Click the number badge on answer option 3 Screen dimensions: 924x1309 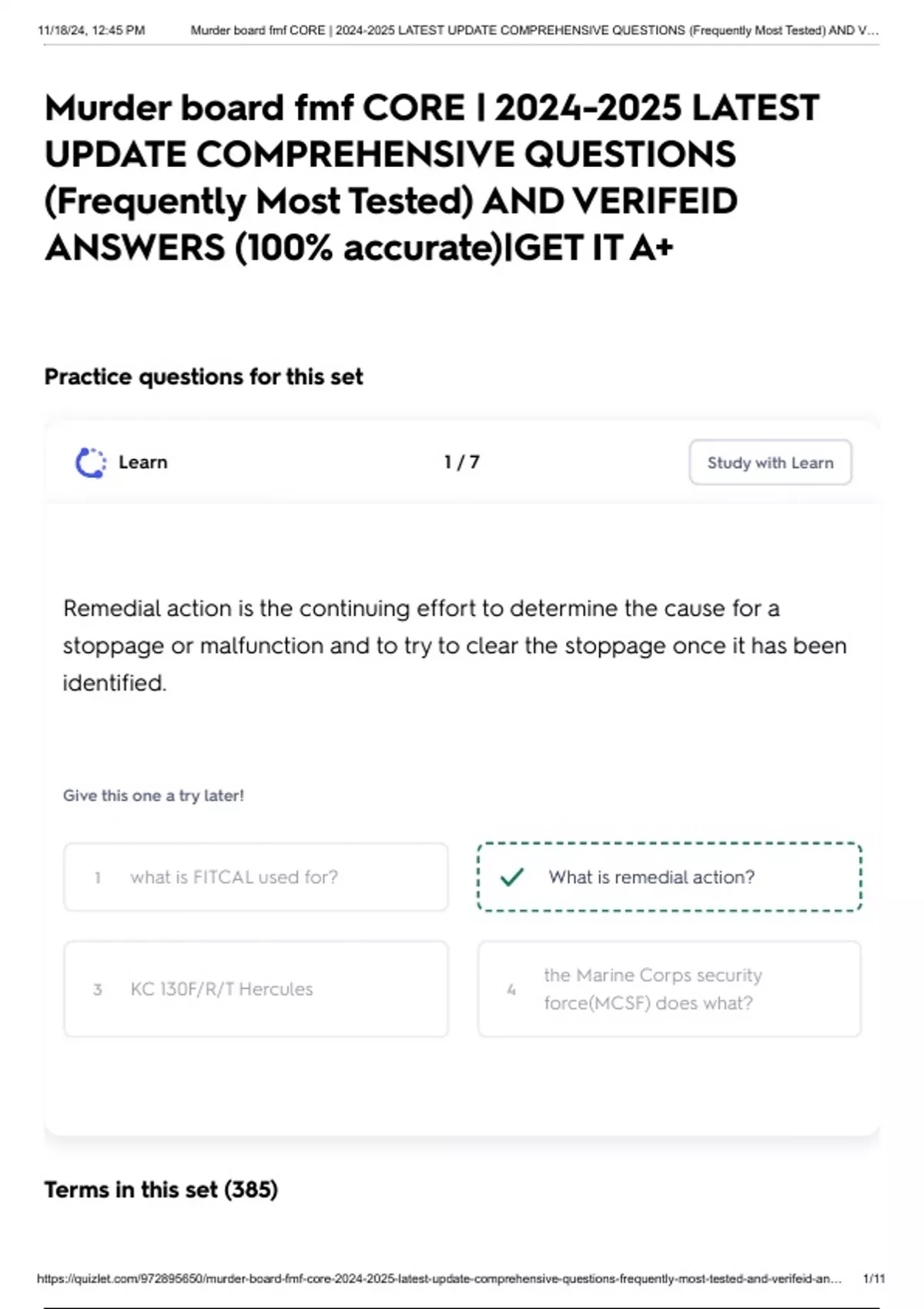(97, 989)
